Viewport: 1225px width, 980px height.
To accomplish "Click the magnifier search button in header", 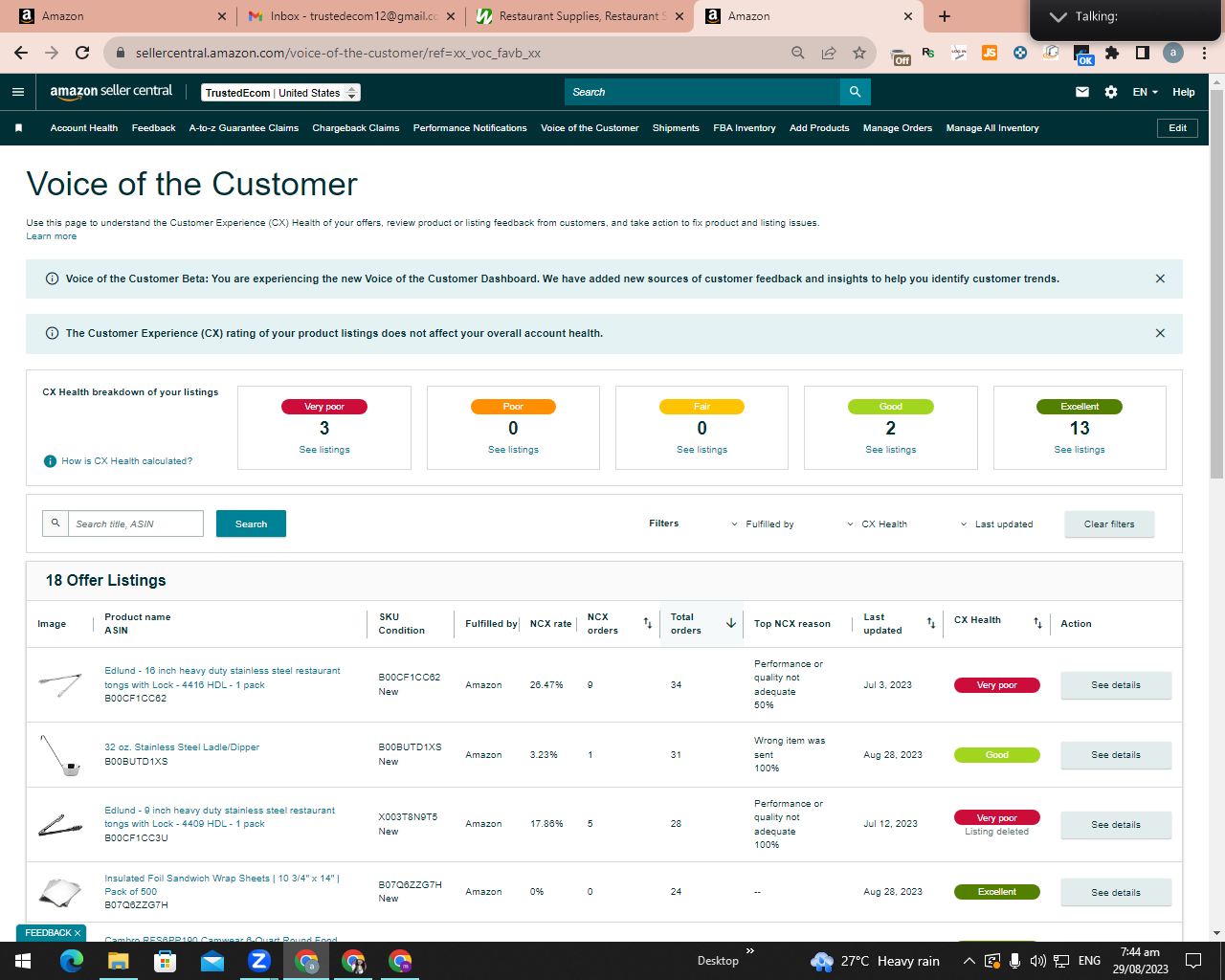I will 856,92.
